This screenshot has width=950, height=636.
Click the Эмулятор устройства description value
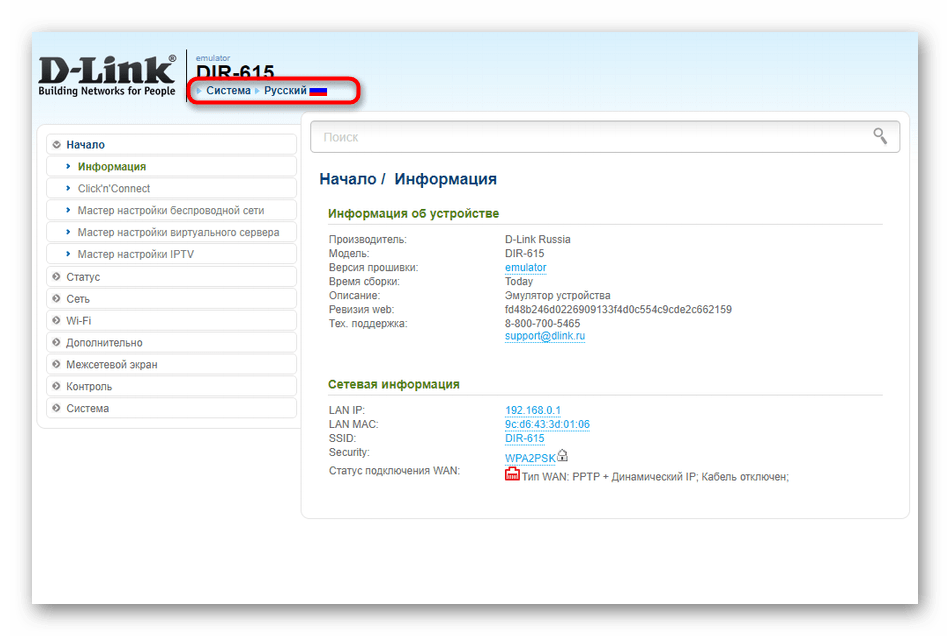pyautogui.click(x=557, y=296)
